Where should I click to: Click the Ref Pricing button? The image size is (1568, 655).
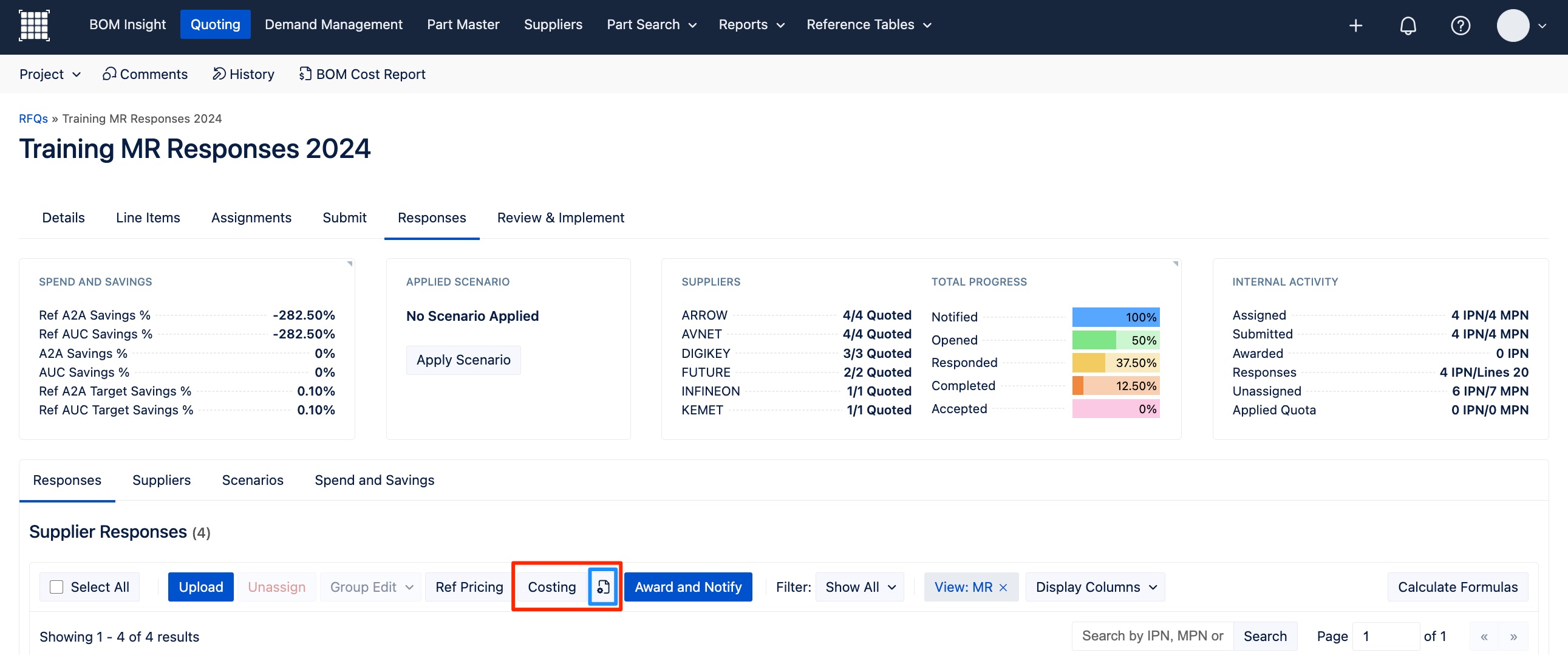click(469, 587)
